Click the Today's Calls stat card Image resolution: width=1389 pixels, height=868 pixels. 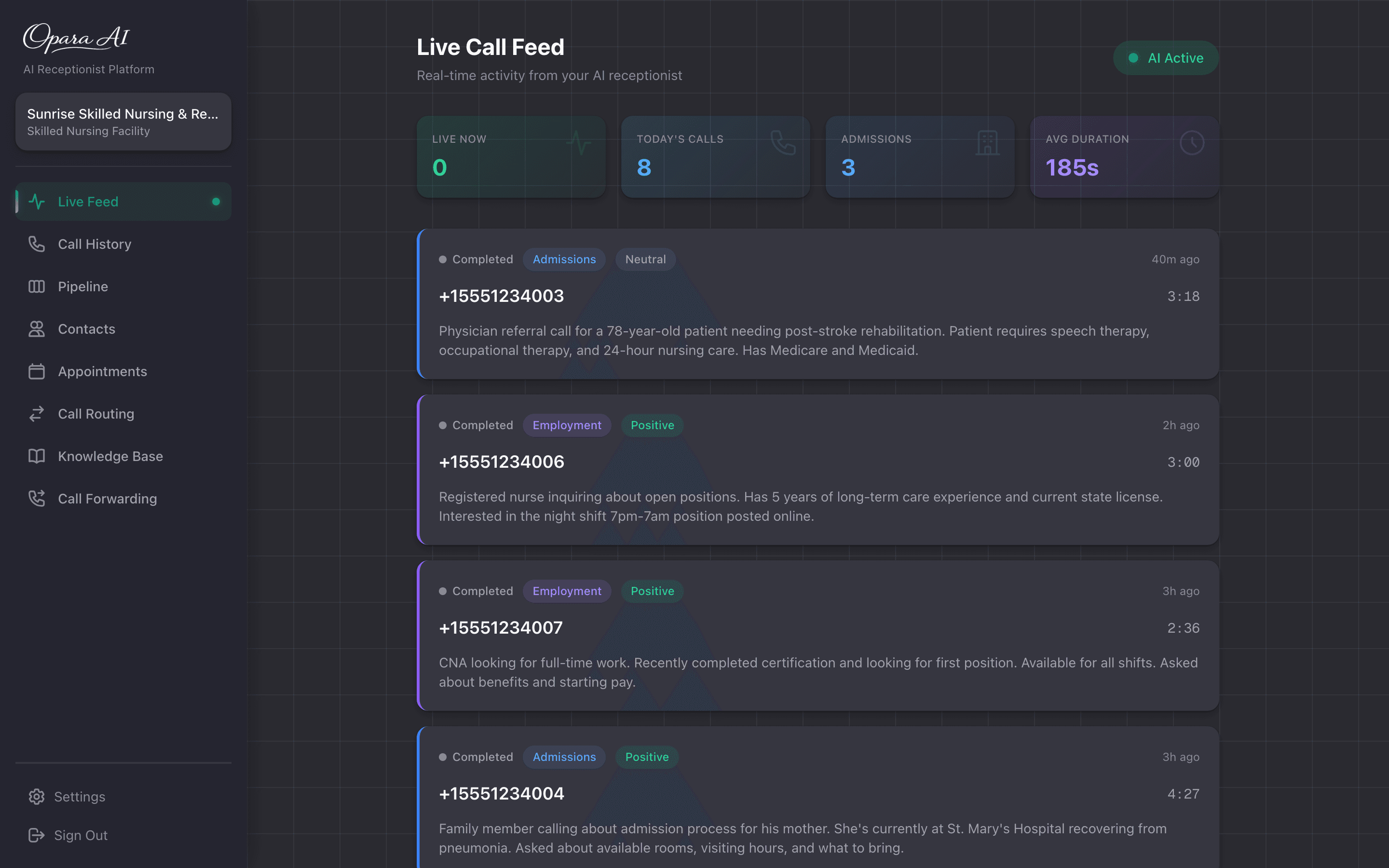coord(715,157)
